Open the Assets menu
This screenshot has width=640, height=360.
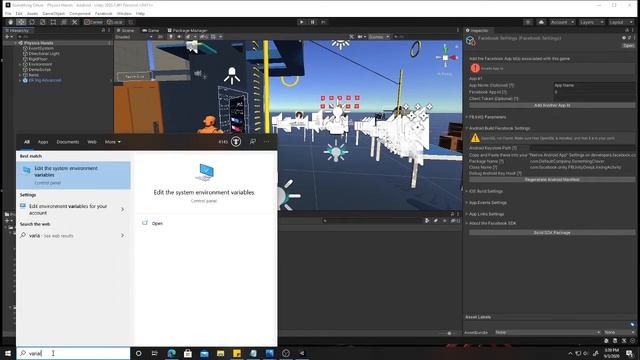tap(32, 13)
